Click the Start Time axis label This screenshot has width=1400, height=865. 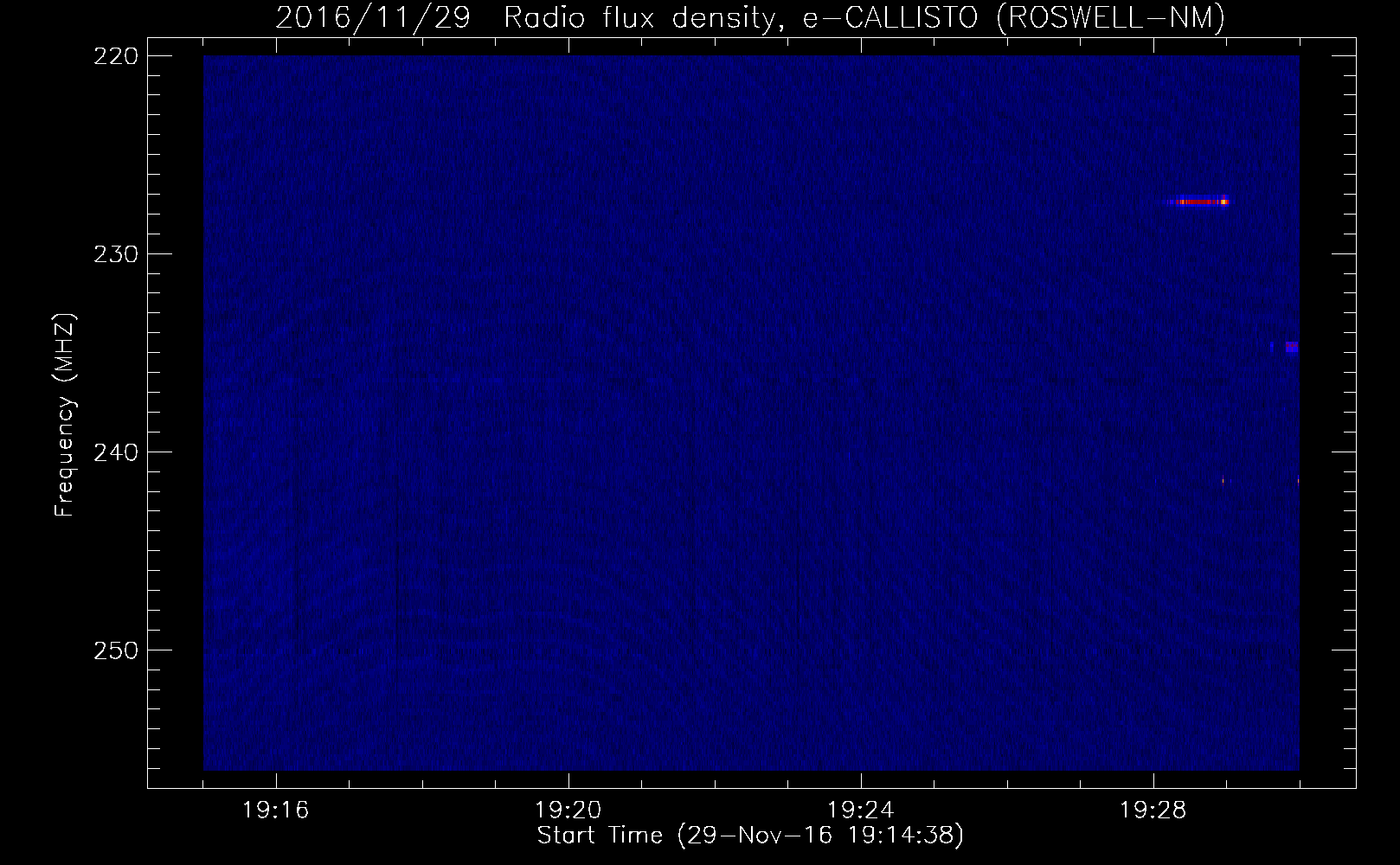tap(750, 836)
